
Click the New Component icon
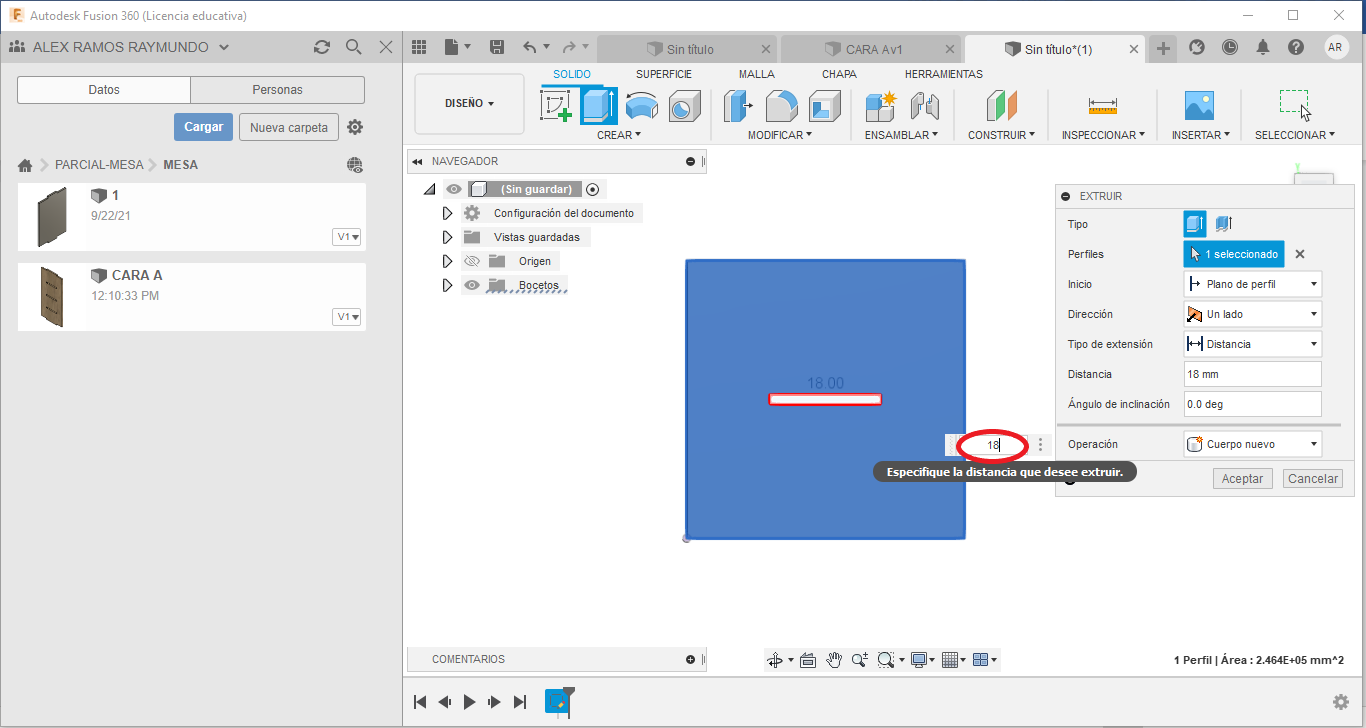coord(881,106)
